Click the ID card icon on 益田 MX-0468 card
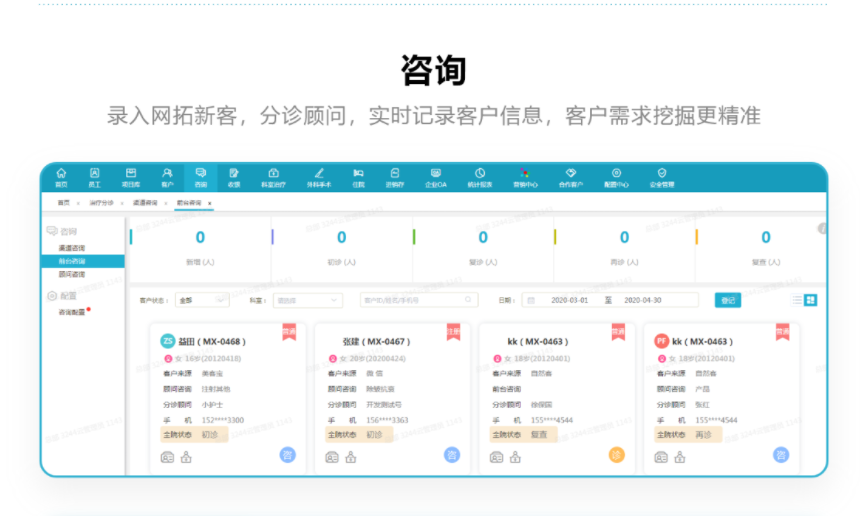Screen dimensions: 860x516 pos(167,457)
